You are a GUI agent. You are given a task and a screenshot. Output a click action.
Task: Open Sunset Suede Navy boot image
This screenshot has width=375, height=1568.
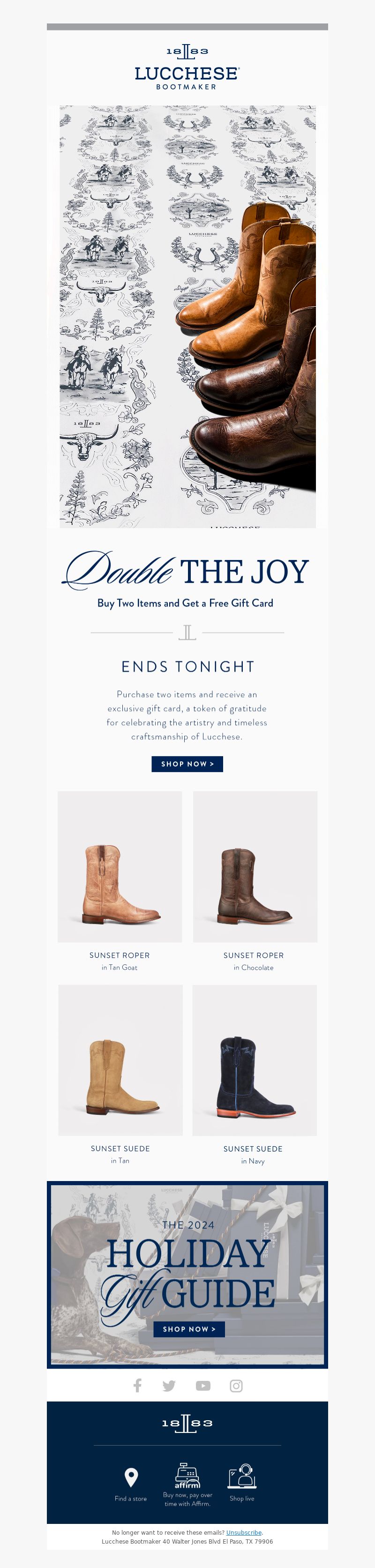point(255,1060)
